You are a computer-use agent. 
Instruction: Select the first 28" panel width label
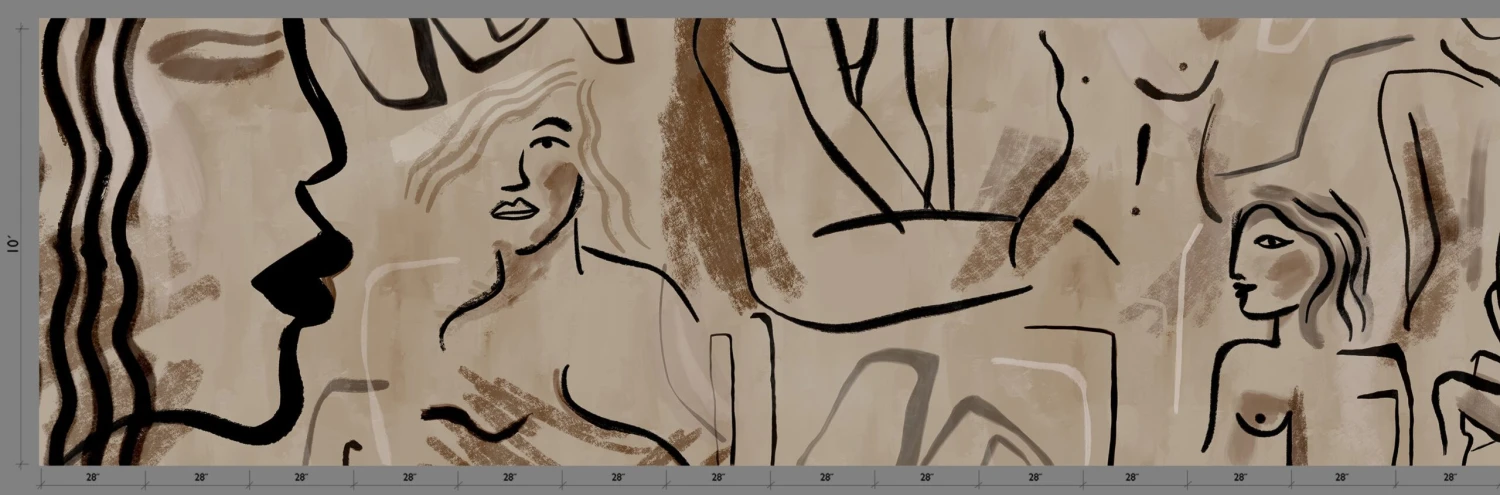point(92,478)
